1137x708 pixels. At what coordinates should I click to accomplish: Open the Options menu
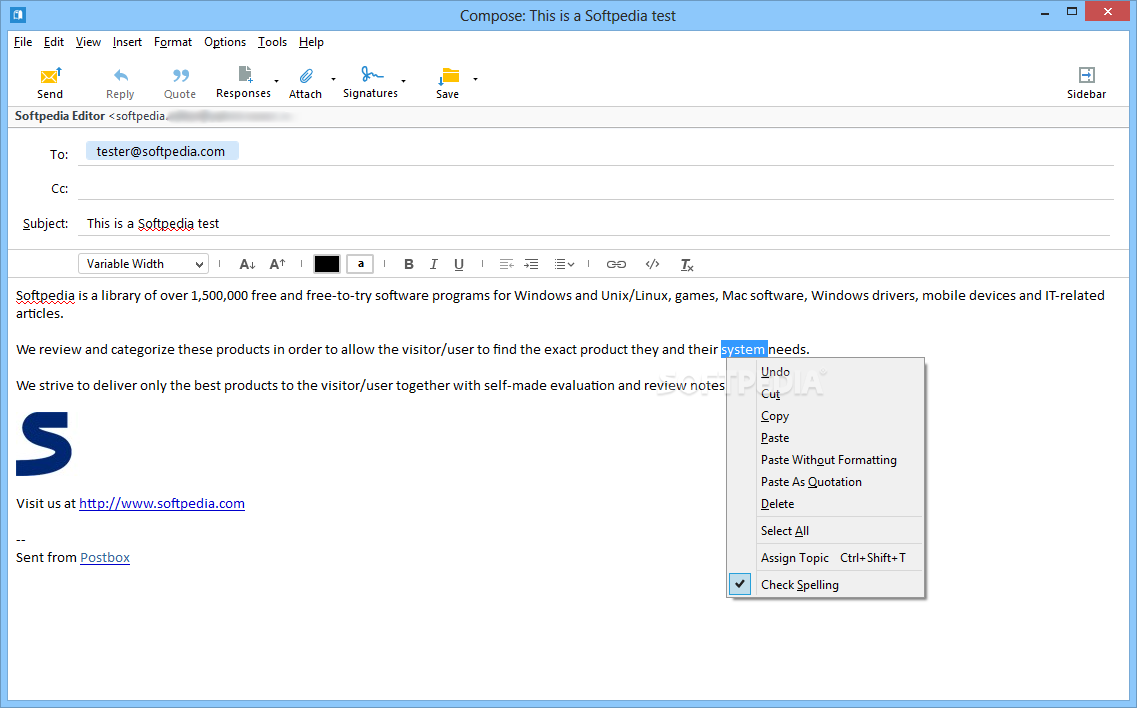coord(225,42)
